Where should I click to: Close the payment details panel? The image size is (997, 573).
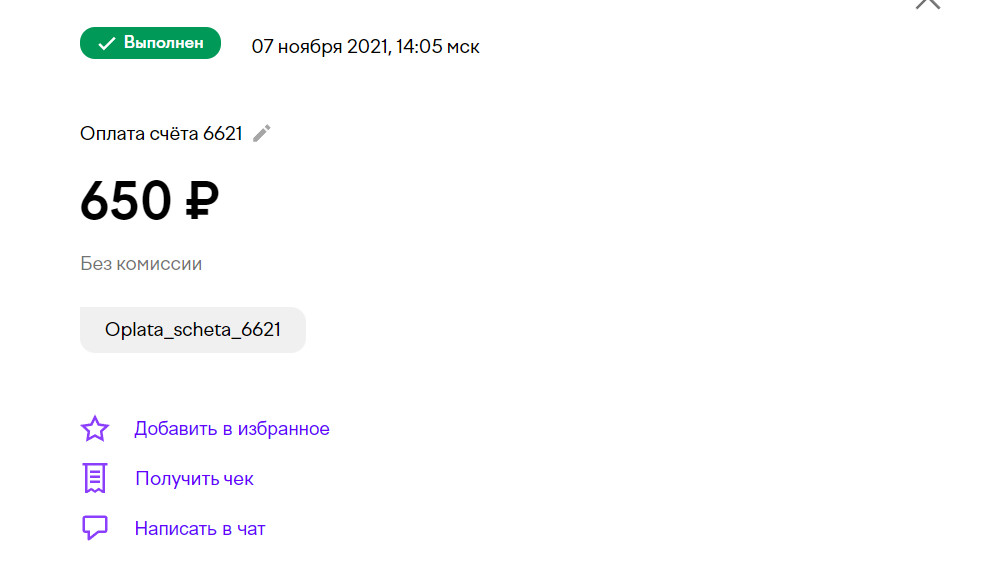point(928,3)
